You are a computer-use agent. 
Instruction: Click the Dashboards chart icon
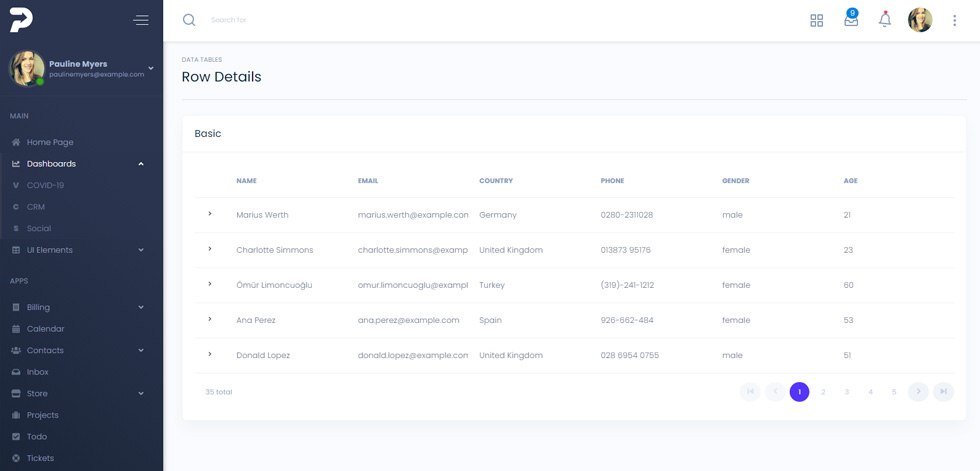pyautogui.click(x=16, y=164)
